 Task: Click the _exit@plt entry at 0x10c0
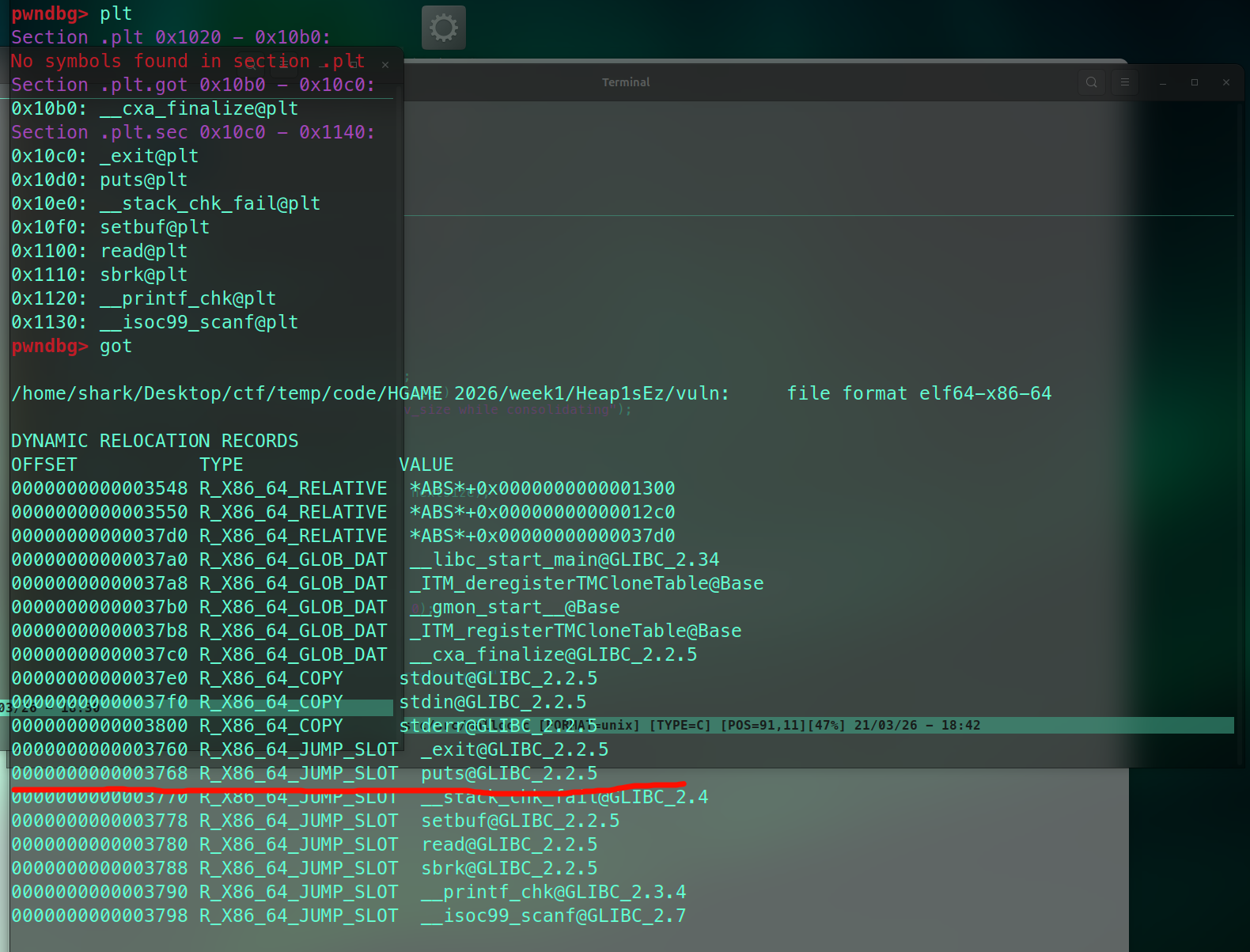pos(104,156)
